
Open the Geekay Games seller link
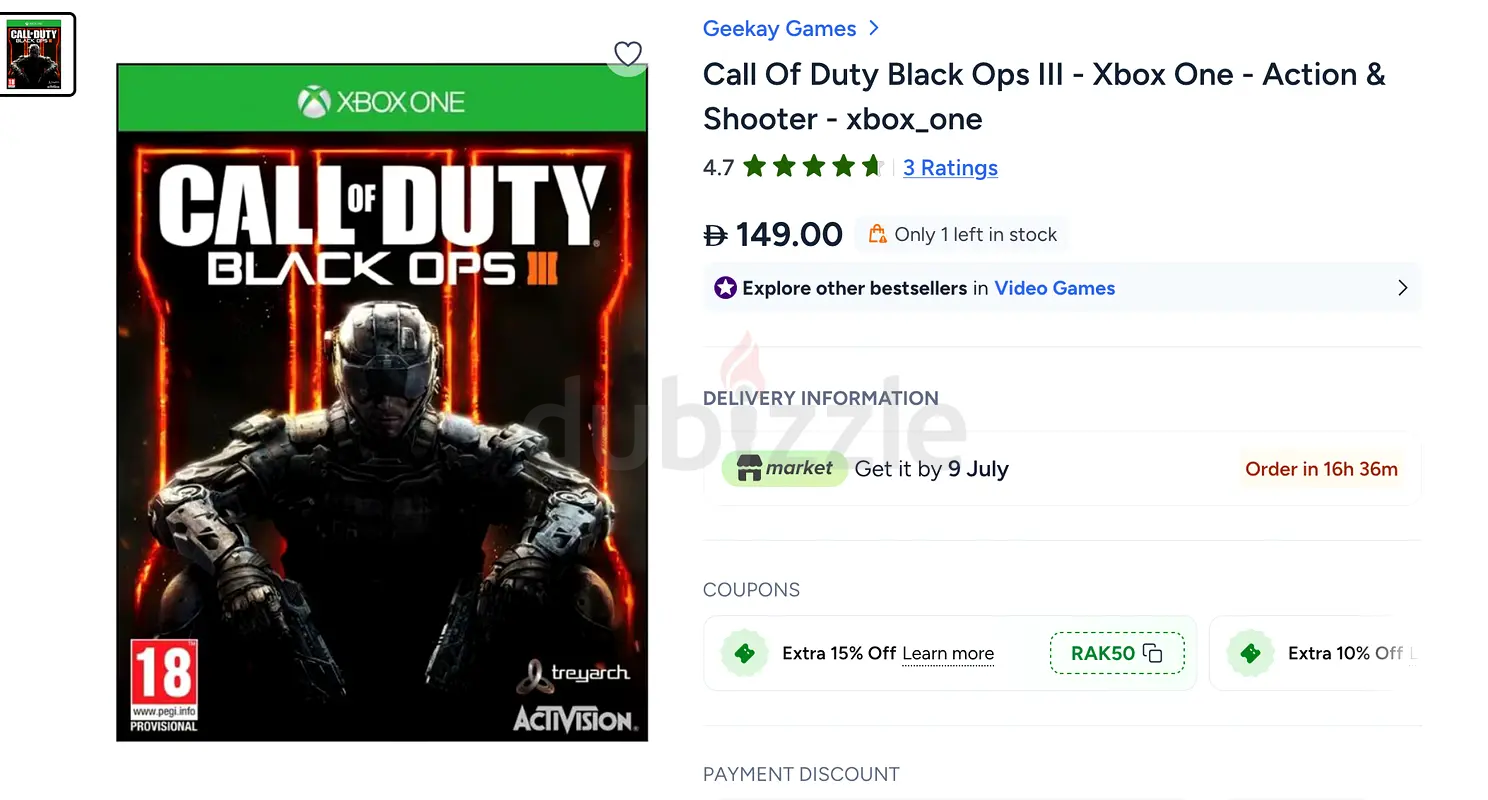(x=780, y=28)
